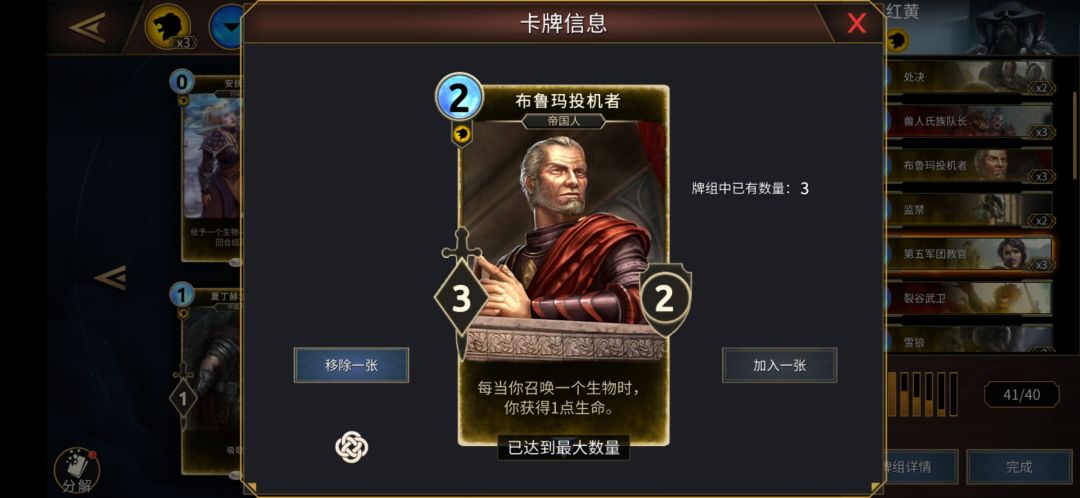This screenshot has height=498, width=1080.
Task: Go back using top-left arrow
Action: coord(87,28)
